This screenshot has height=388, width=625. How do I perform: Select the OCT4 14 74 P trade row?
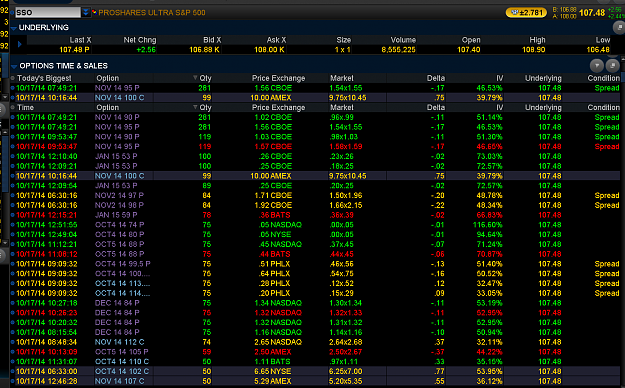(317, 225)
